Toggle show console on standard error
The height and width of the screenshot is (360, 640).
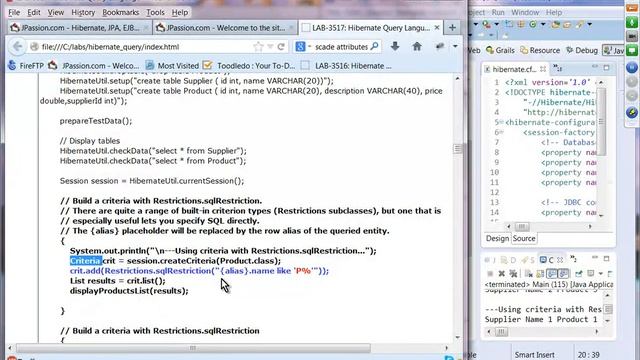(x=564, y=273)
